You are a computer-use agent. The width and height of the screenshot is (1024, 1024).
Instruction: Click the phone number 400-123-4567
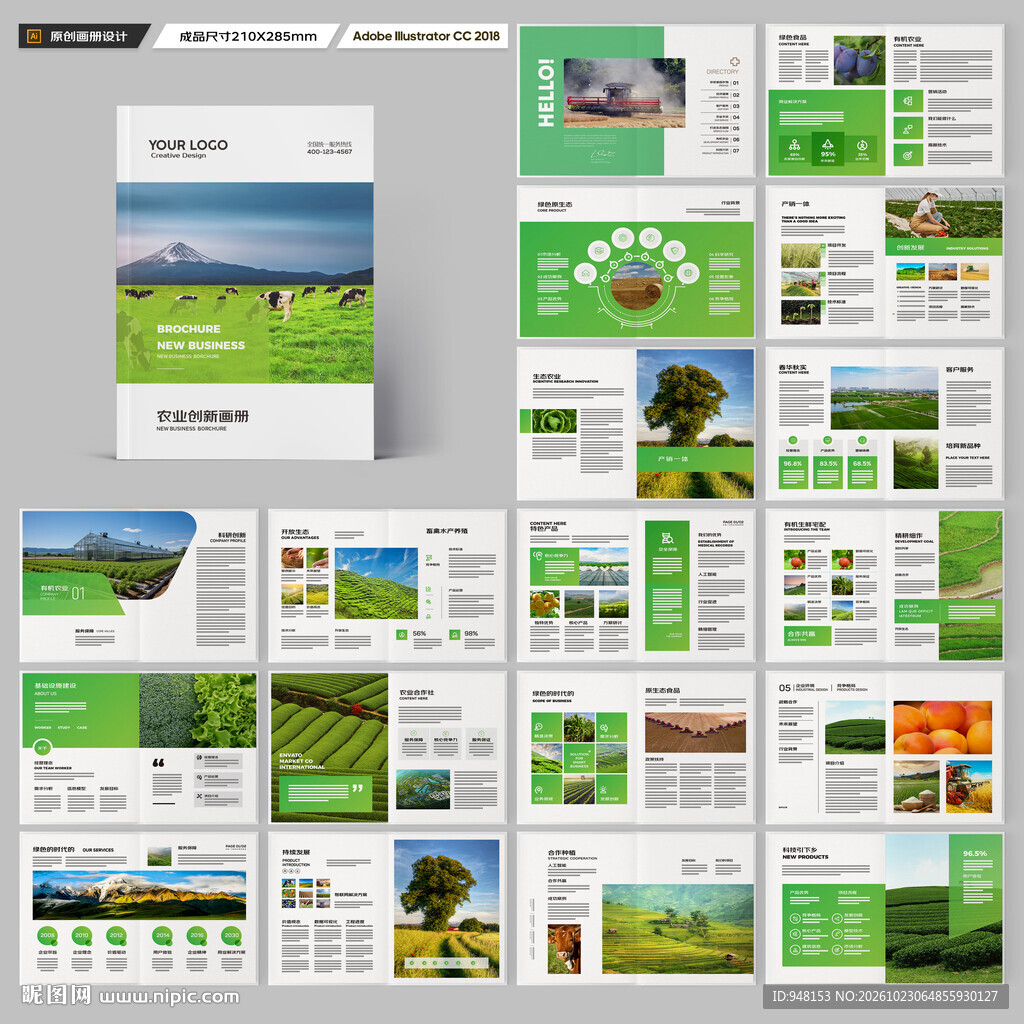329,152
